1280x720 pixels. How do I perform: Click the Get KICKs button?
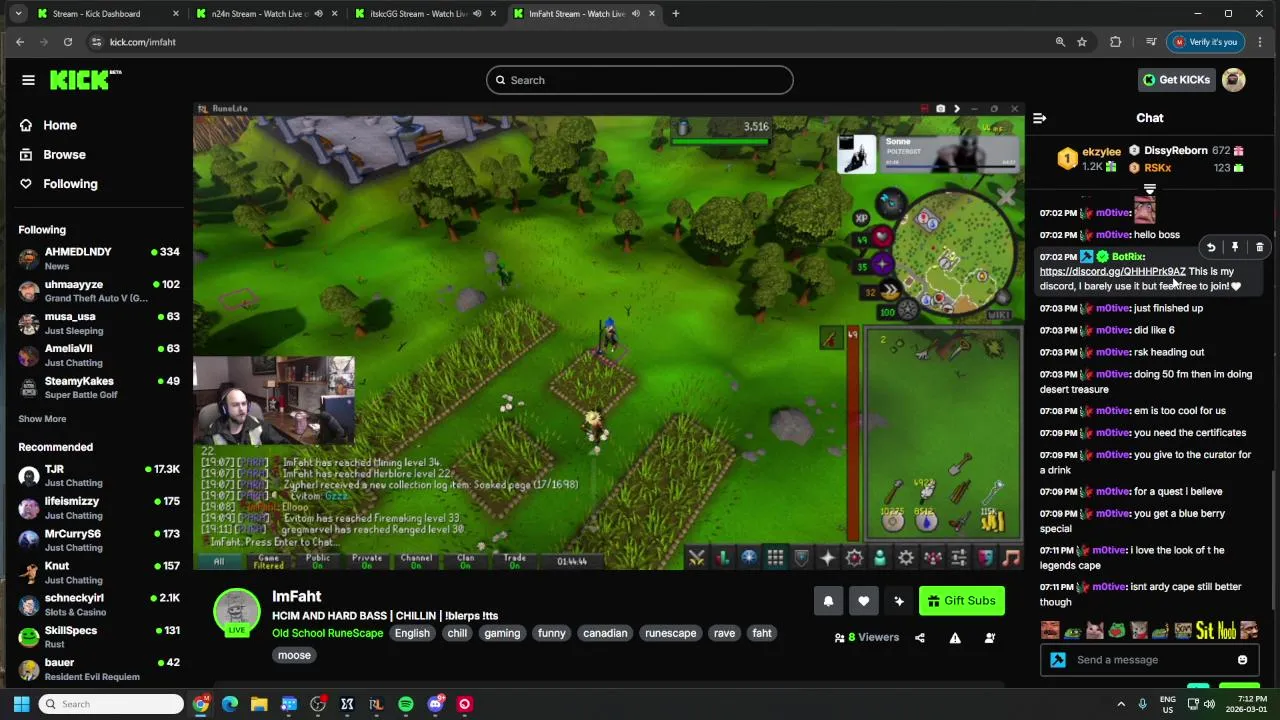tap(1176, 80)
